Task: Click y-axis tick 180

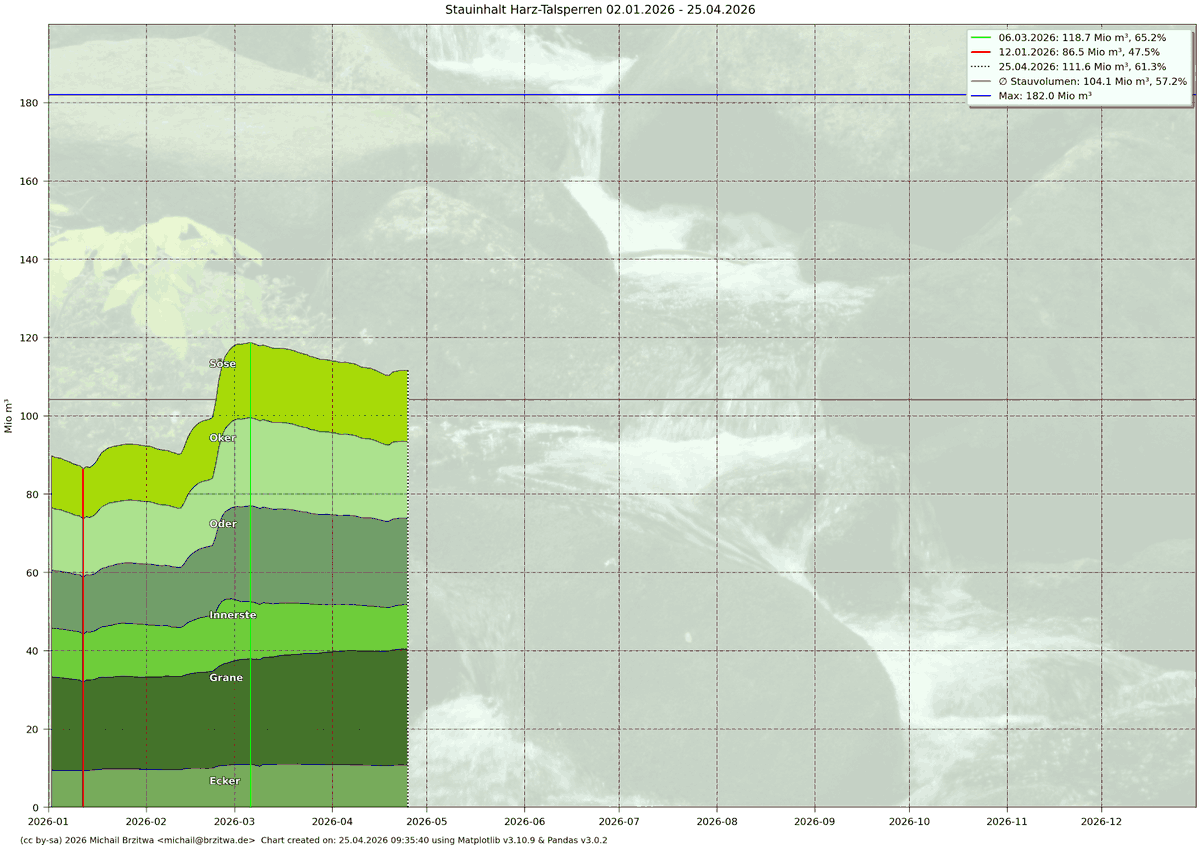Action: pos(29,103)
